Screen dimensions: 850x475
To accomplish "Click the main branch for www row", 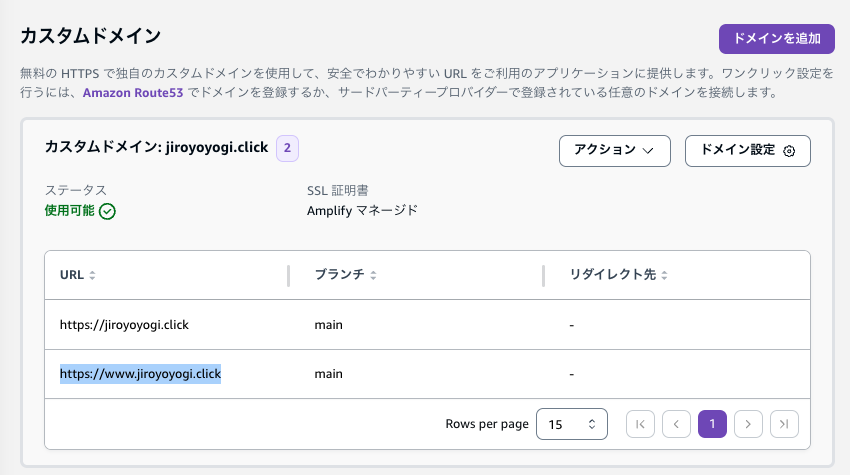I will 329,374.
